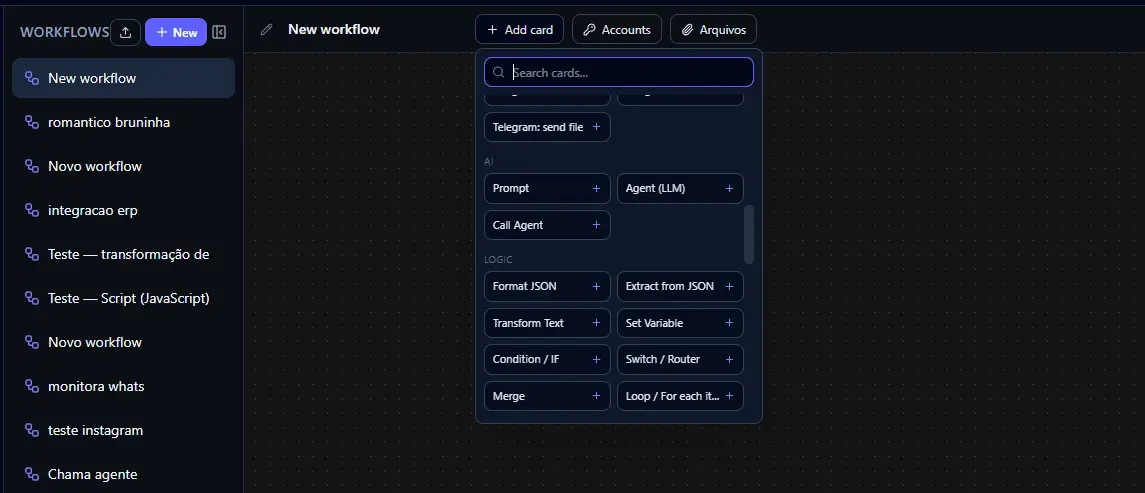This screenshot has height=493, width=1145.
Task: Open the monitora whats workflow
Action: (123, 386)
